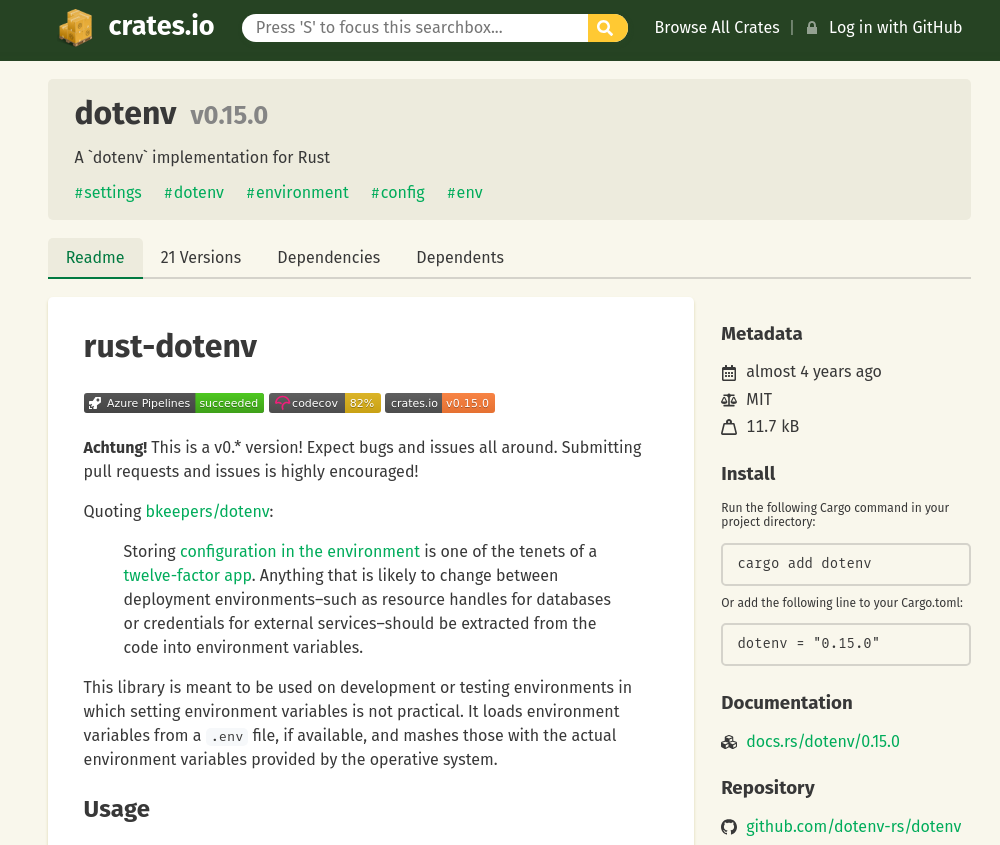Click the Repository sidebar heading

pyautogui.click(x=768, y=788)
